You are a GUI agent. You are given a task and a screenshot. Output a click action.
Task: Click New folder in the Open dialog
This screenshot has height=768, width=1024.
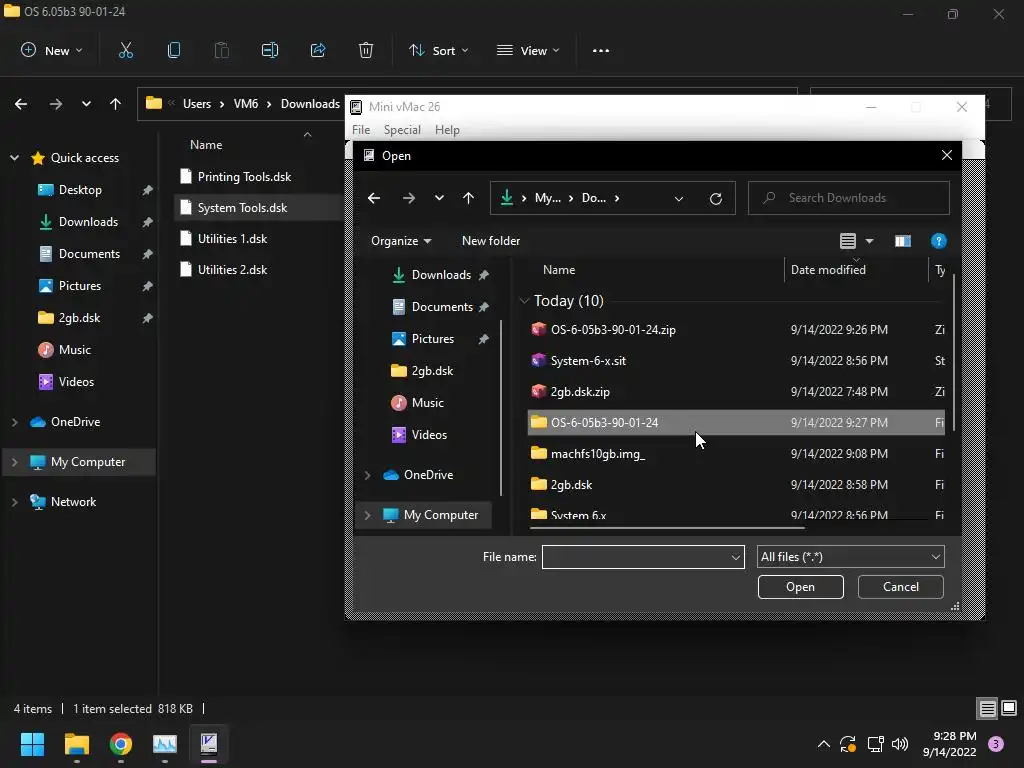pyautogui.click(x=490, y=241)
